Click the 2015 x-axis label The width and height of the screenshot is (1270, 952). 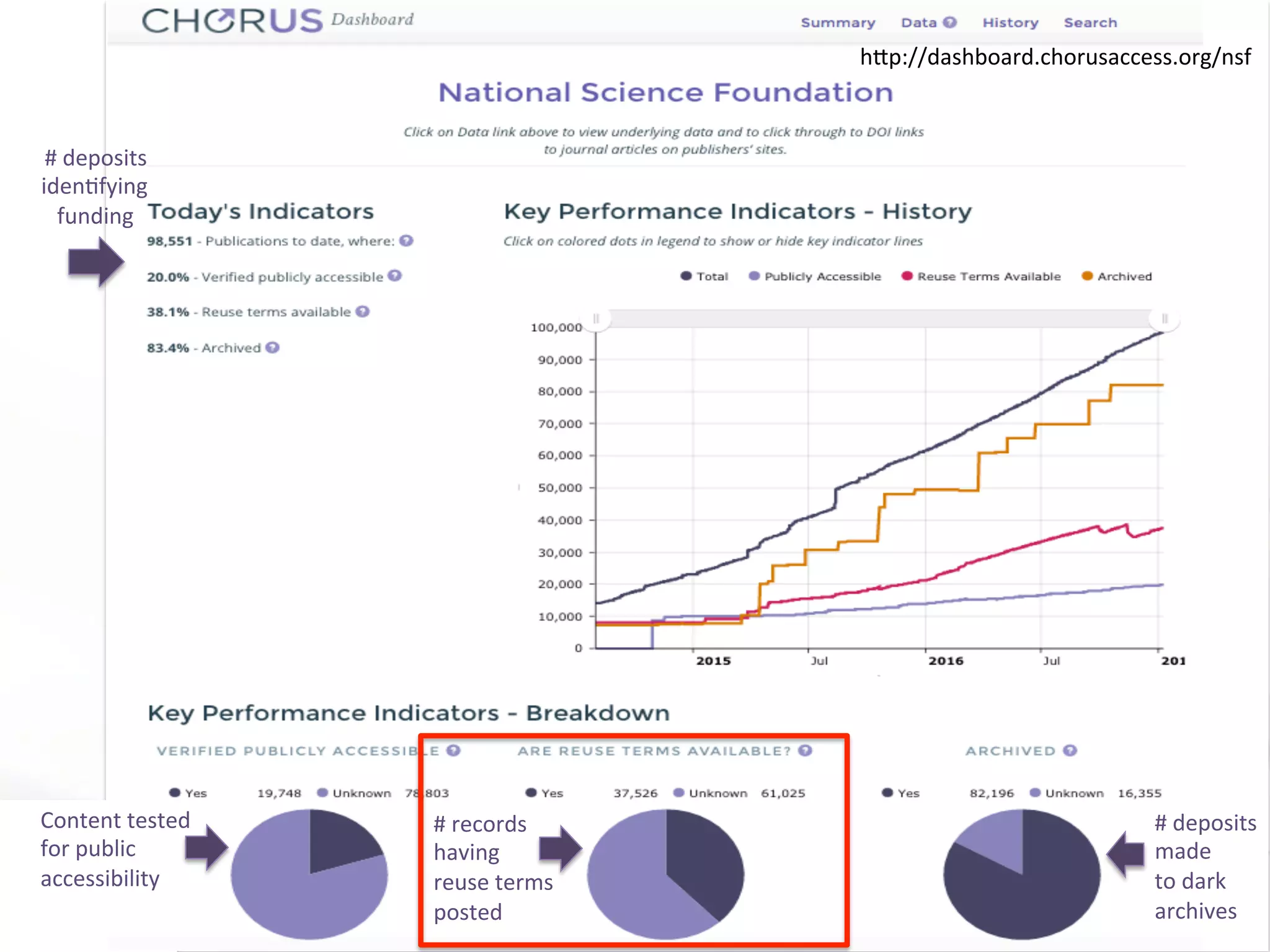(713, 661)
